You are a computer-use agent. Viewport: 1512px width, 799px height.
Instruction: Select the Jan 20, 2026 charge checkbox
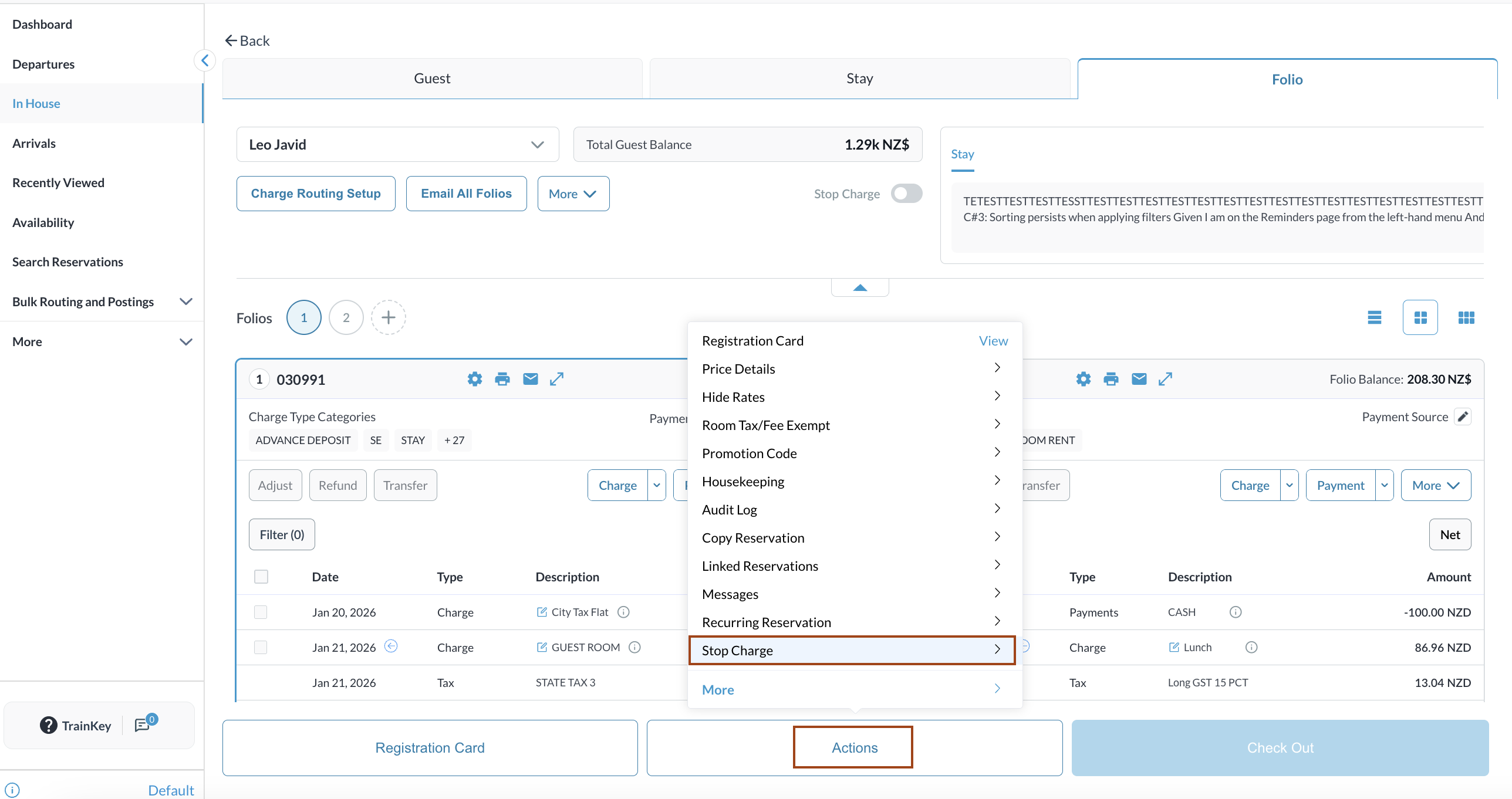click(x=261, y=612)
